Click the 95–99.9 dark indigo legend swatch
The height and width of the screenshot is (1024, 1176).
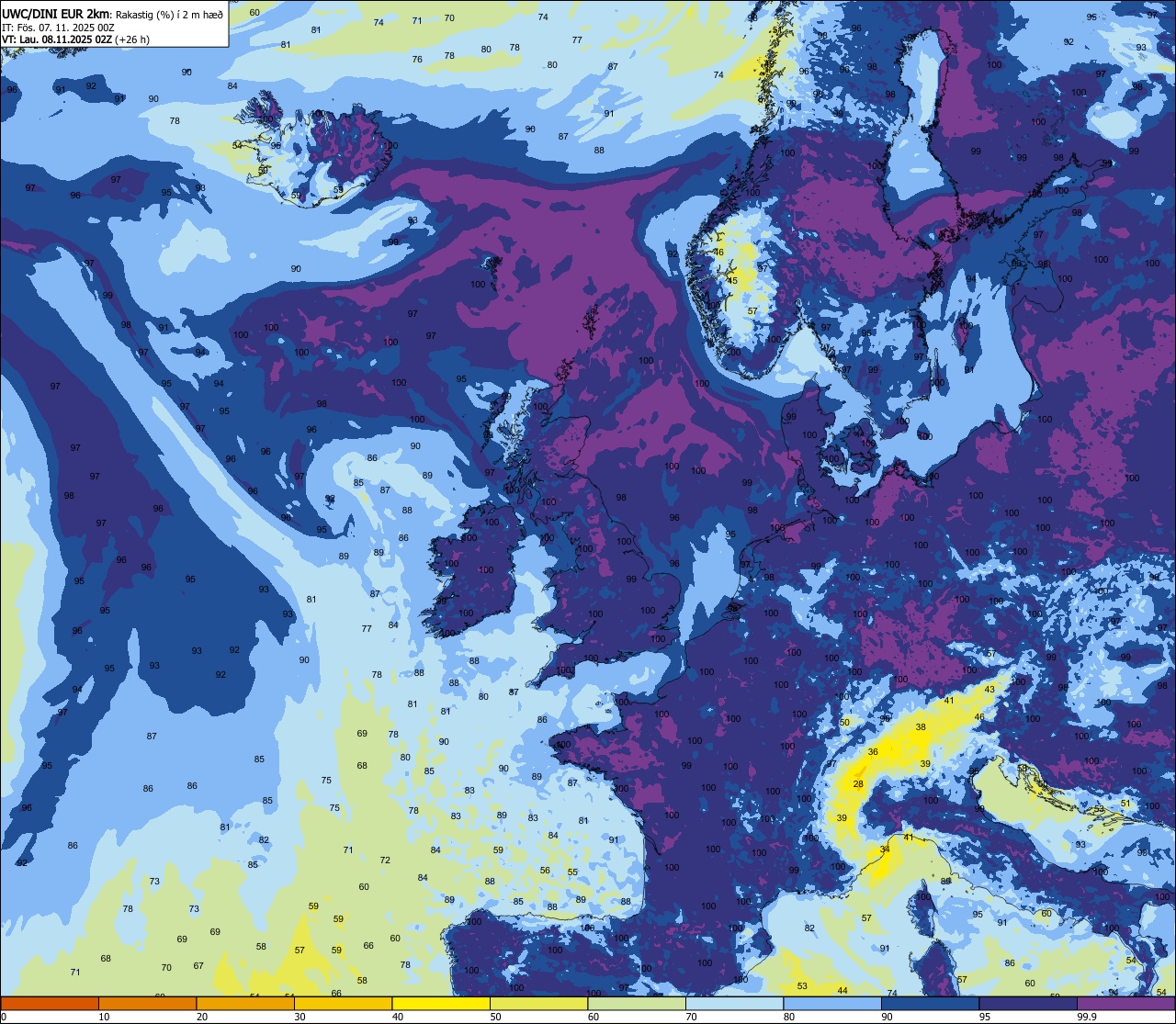point(1028,1004)
